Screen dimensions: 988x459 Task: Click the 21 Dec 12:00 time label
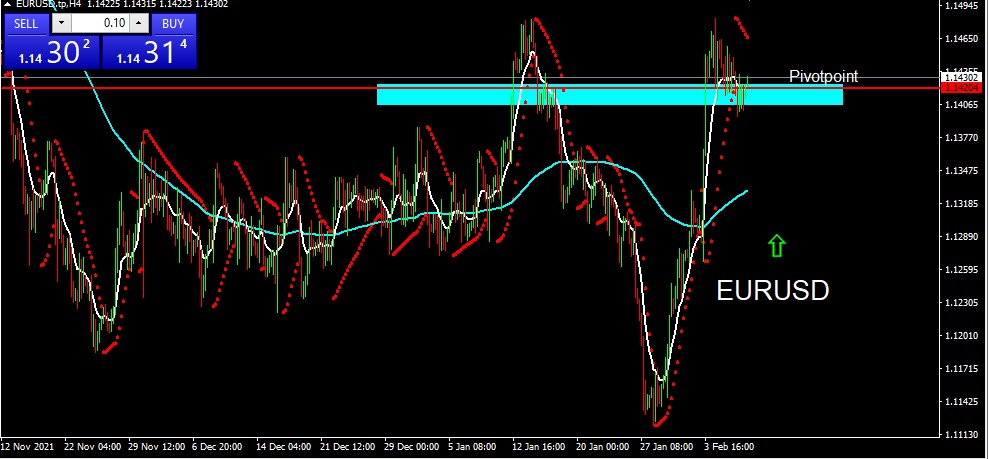pos(348,446)
